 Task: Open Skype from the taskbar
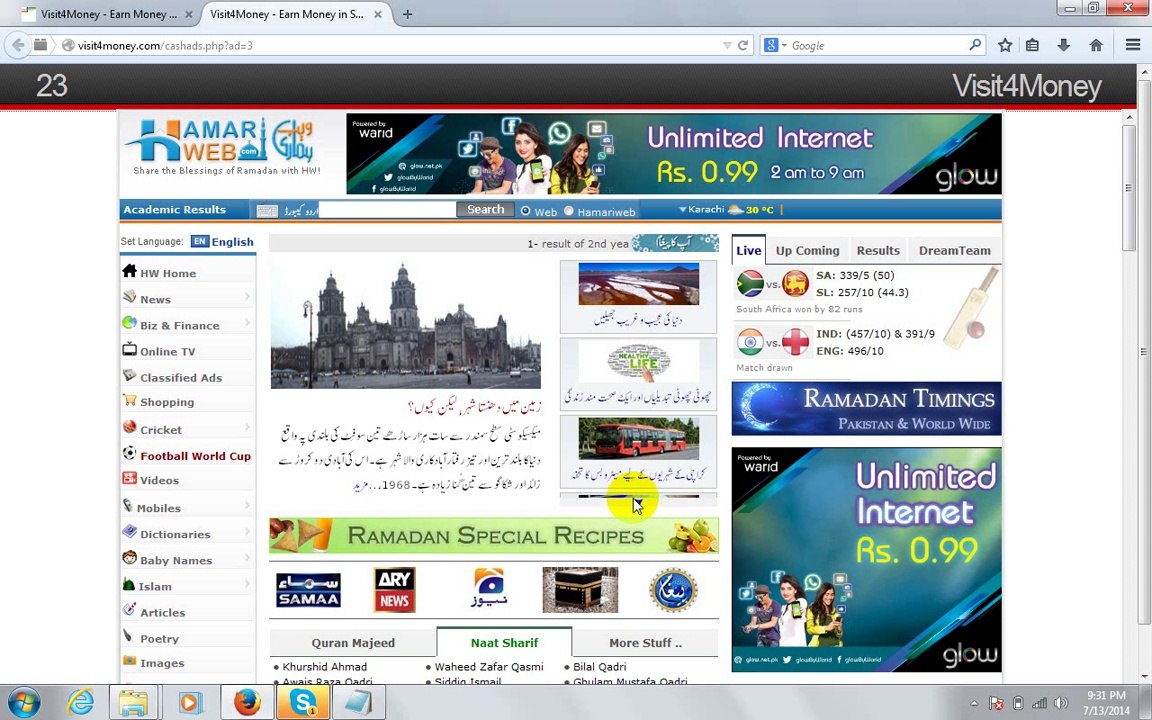(x=303, y=703)
